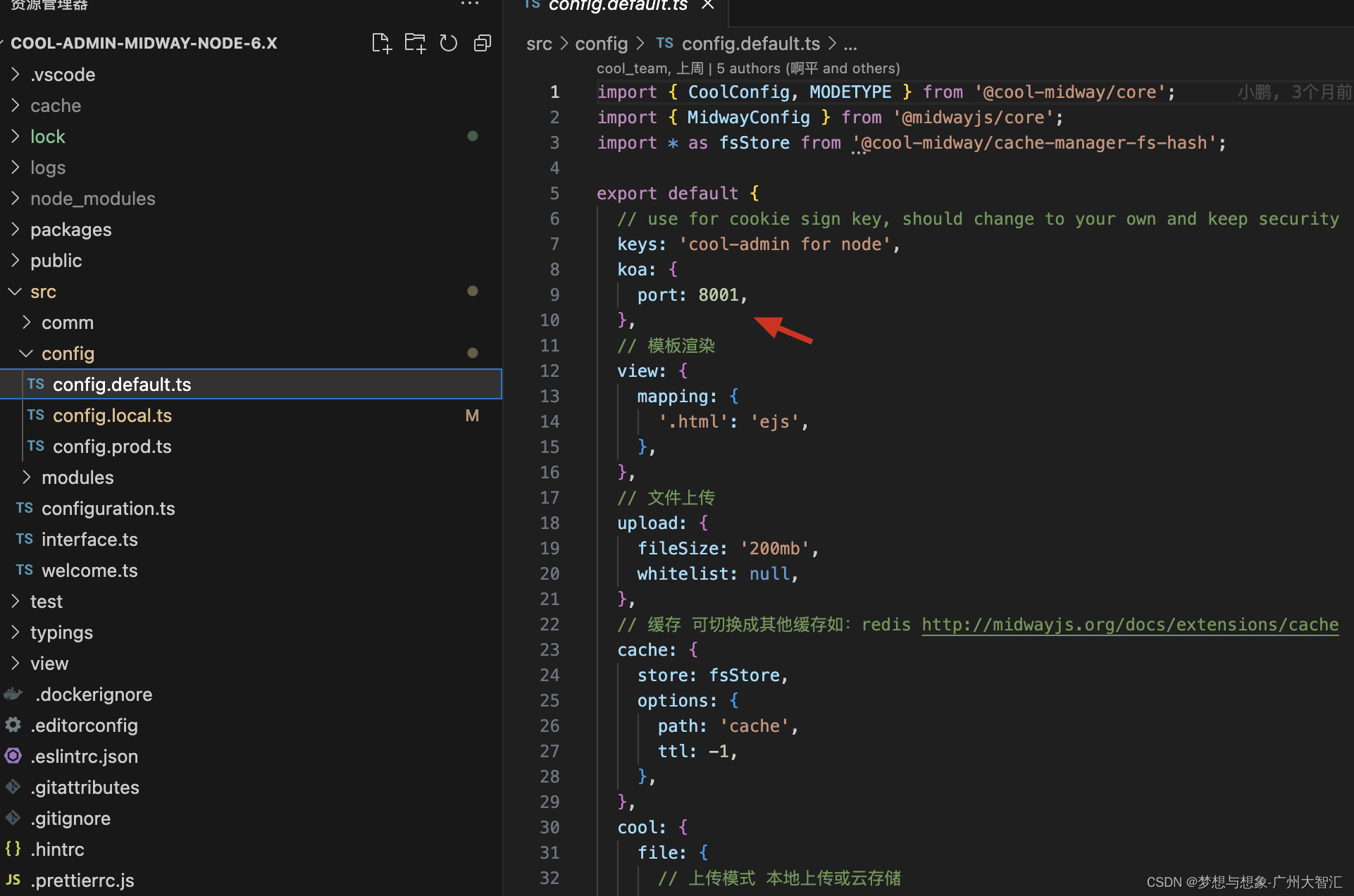Close the config.default.ts editor tab

707,4
